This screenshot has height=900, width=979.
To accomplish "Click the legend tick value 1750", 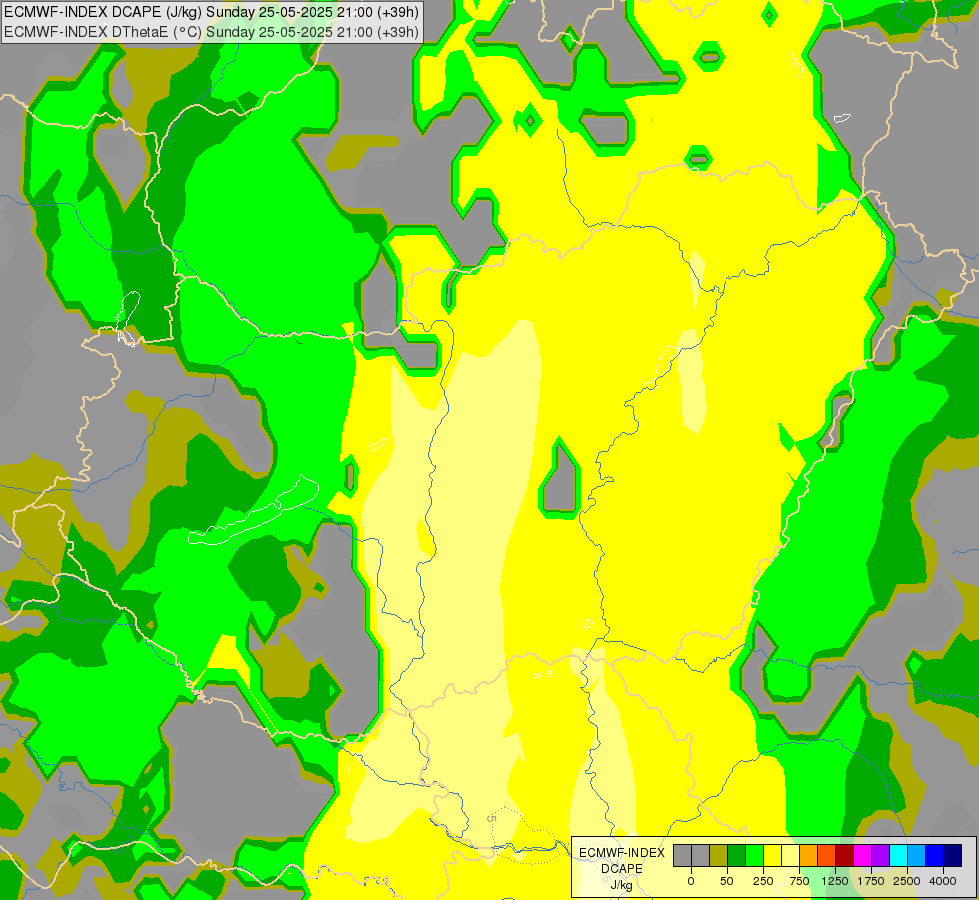I will coord(871,881).
